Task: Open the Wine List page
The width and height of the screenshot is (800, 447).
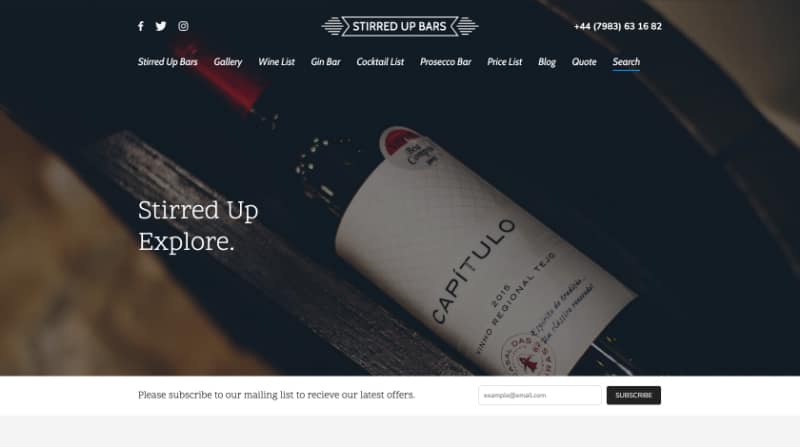Action: [276, 62]
